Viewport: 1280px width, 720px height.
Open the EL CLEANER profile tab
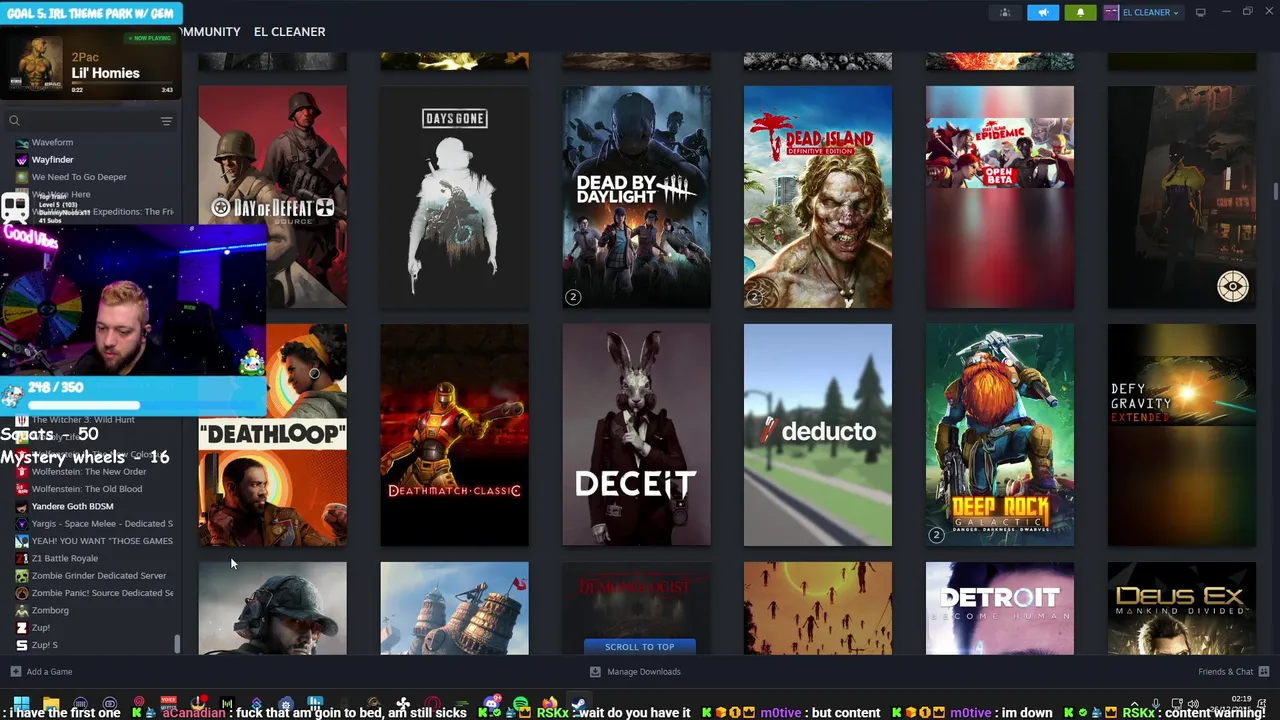(289, 32)
